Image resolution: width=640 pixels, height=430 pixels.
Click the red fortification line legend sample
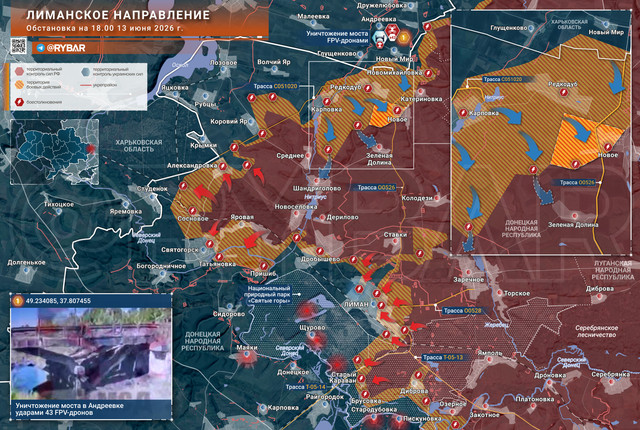tap(86, 85)
